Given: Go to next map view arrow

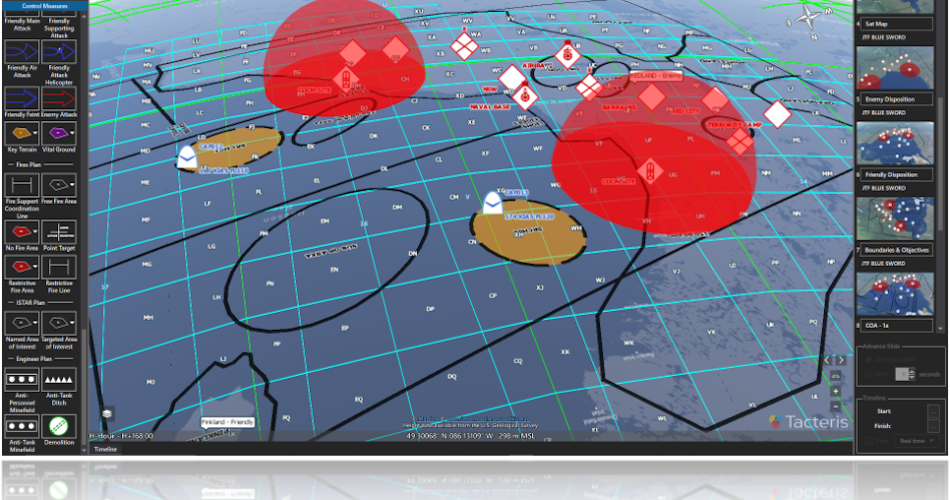Looking at the screenshot, I should point(840,360).
